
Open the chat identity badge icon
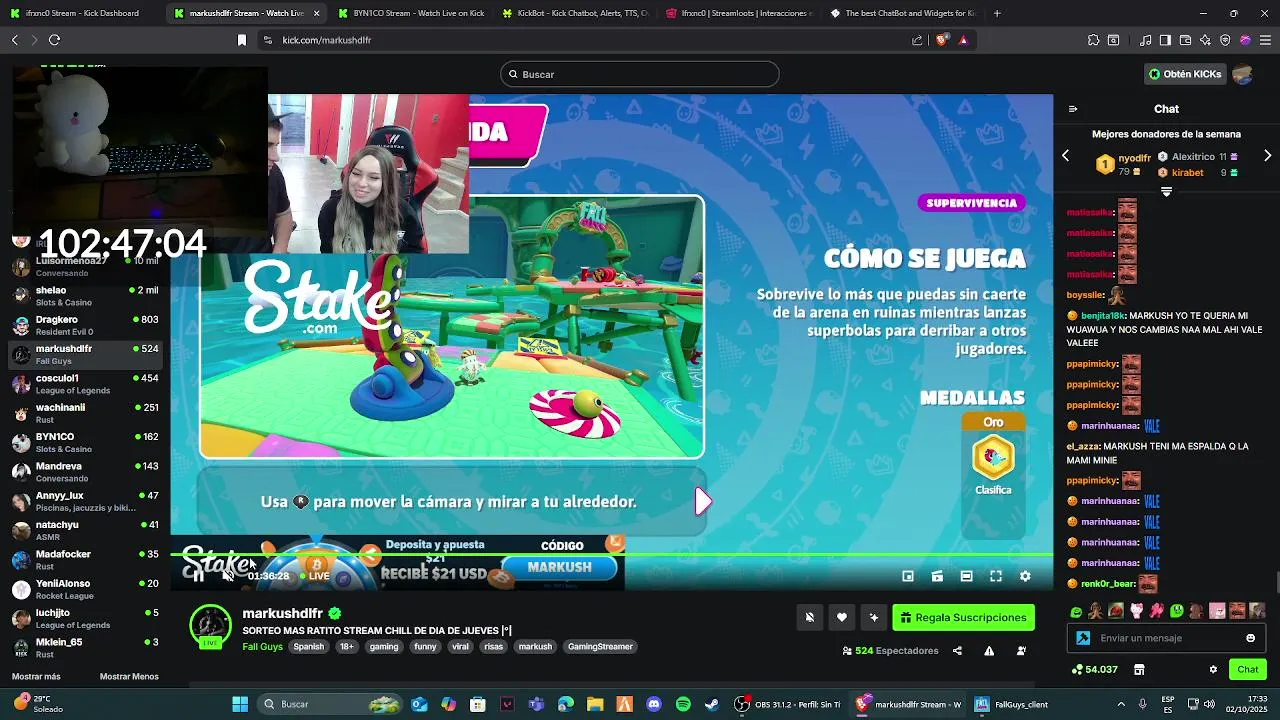pyautogui.click(x=1083, y=638)
